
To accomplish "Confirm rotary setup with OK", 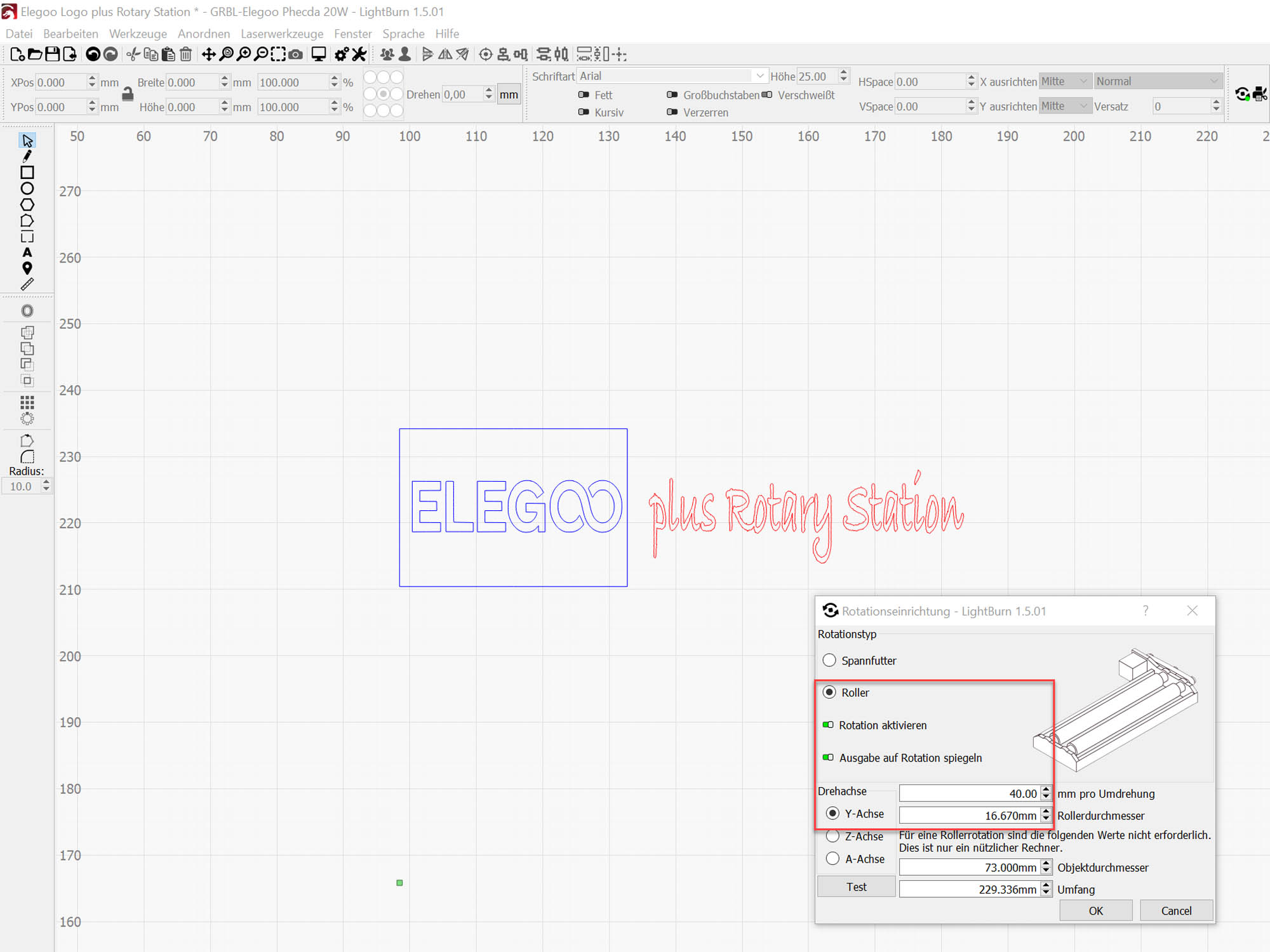I will click(x=1096, y=911).
